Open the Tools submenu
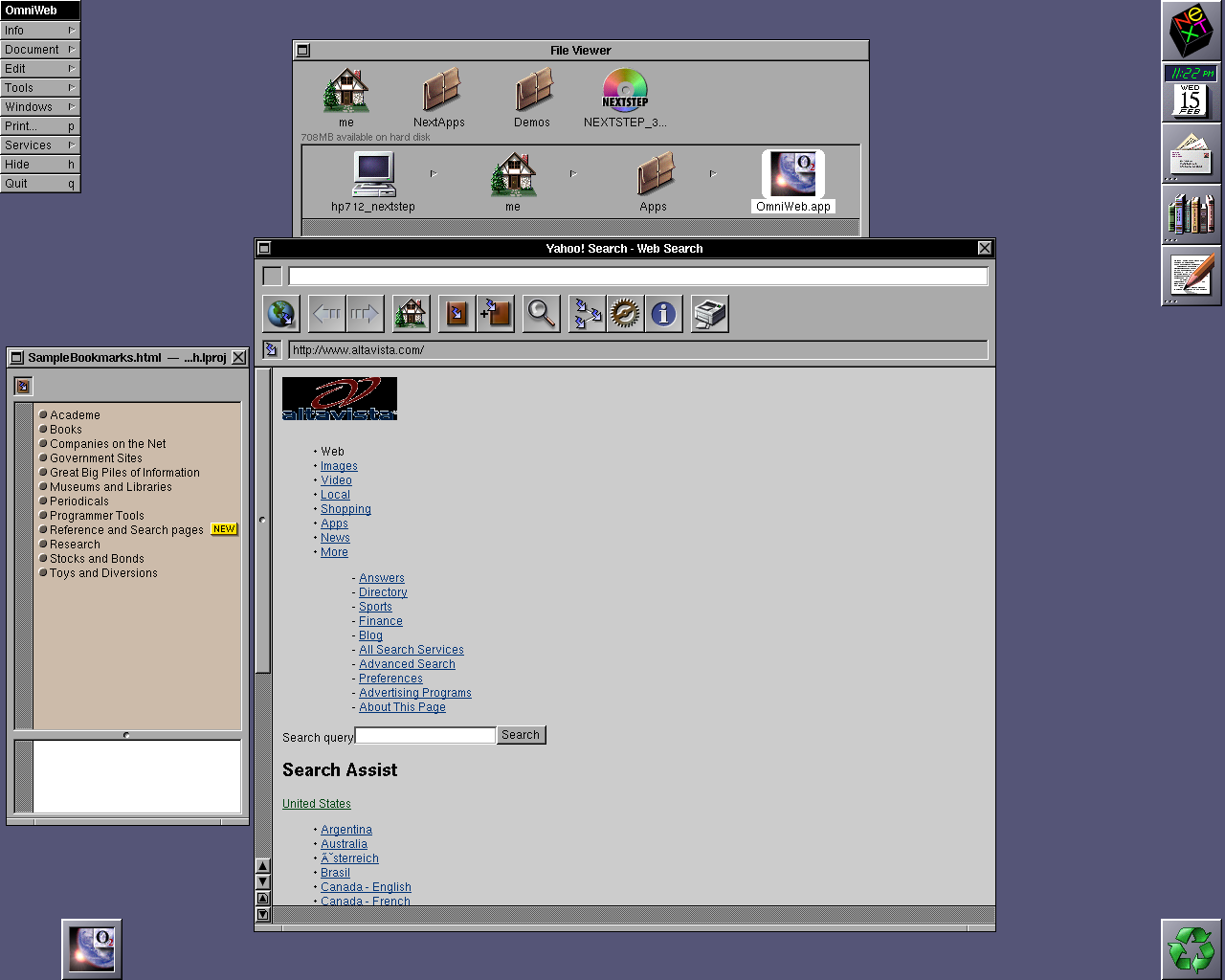 (40, 88)
